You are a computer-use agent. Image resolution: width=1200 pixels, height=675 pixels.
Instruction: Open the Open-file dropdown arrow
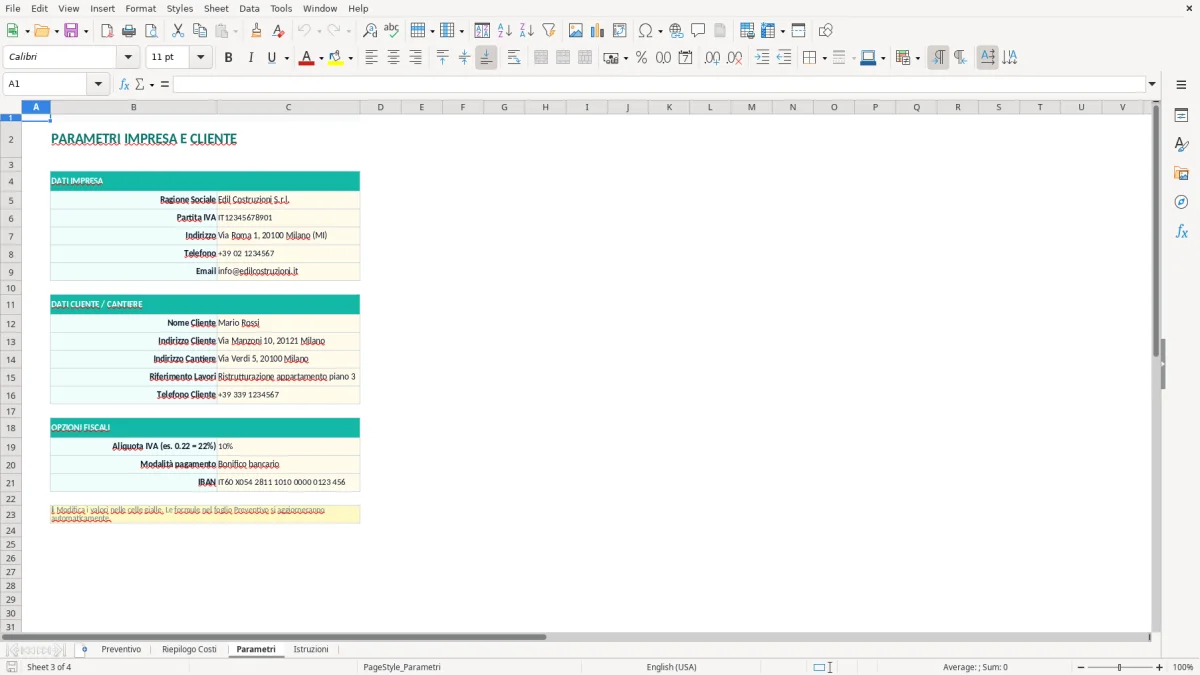pos(55,31)
